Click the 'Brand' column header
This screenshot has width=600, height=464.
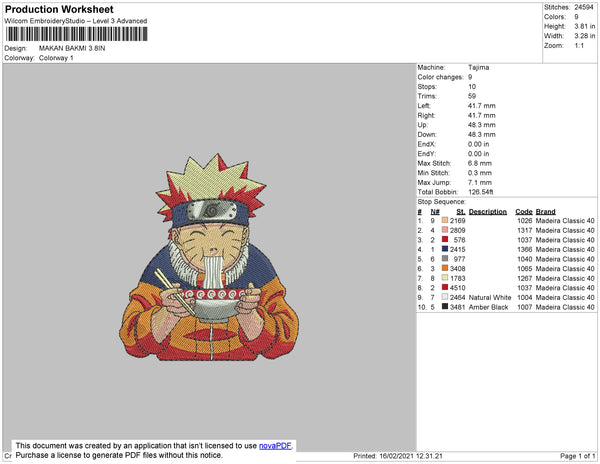[x=545, y=212]
